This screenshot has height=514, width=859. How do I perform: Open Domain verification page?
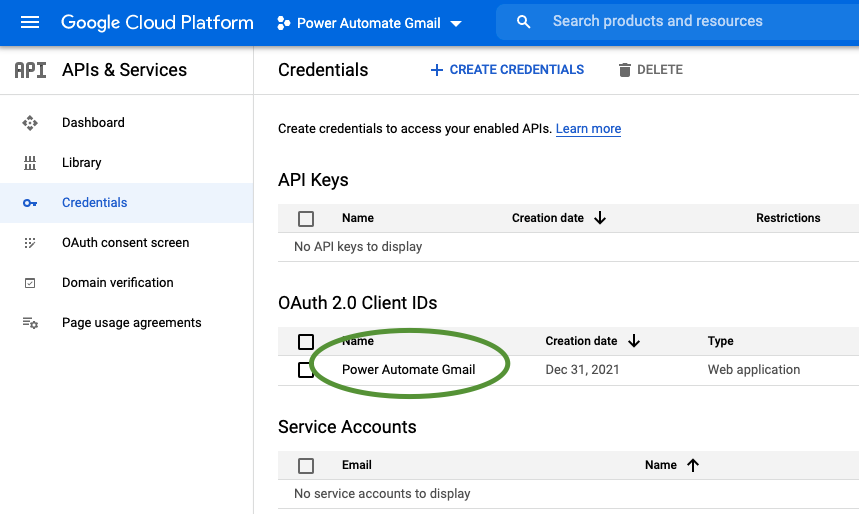coord(118,283)
